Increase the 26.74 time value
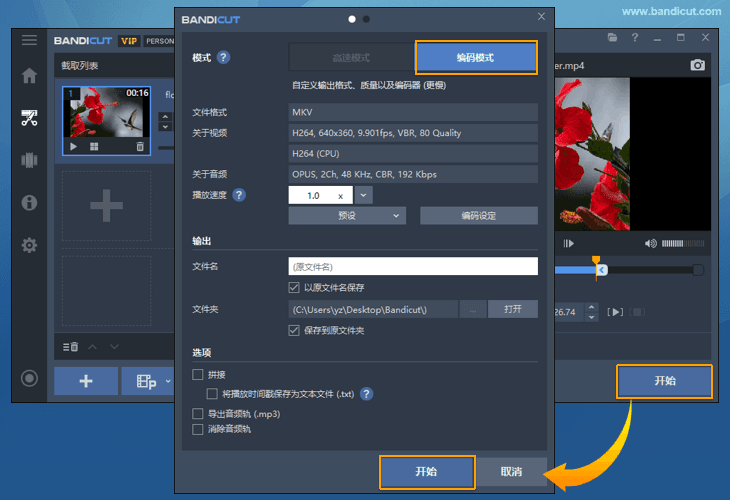 (x=591, y=307)
